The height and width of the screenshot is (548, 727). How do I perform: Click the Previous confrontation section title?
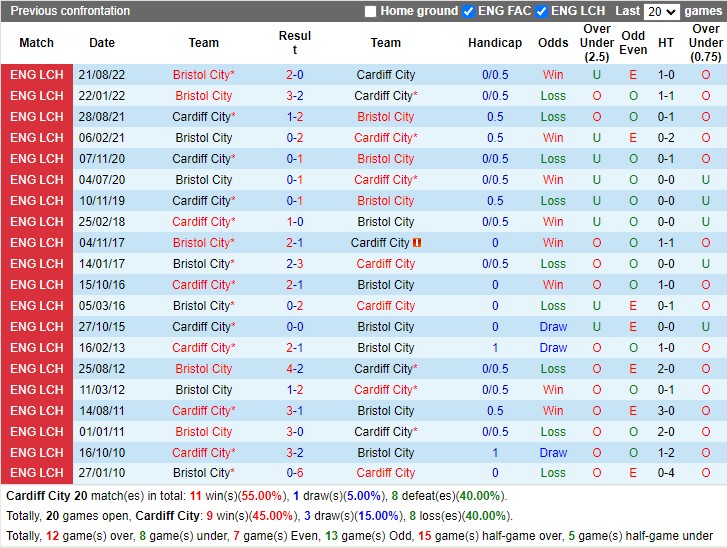coord(70,11)
